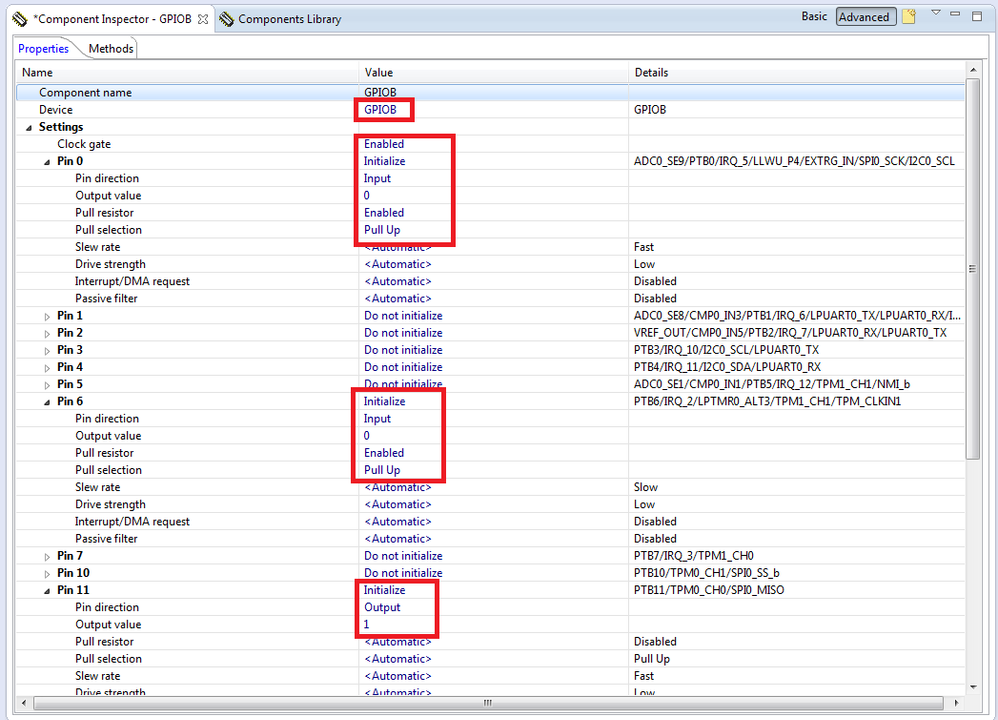Switch to the Components Library tab
This screenshot has height=720, width=998.
tap(290, 19)
